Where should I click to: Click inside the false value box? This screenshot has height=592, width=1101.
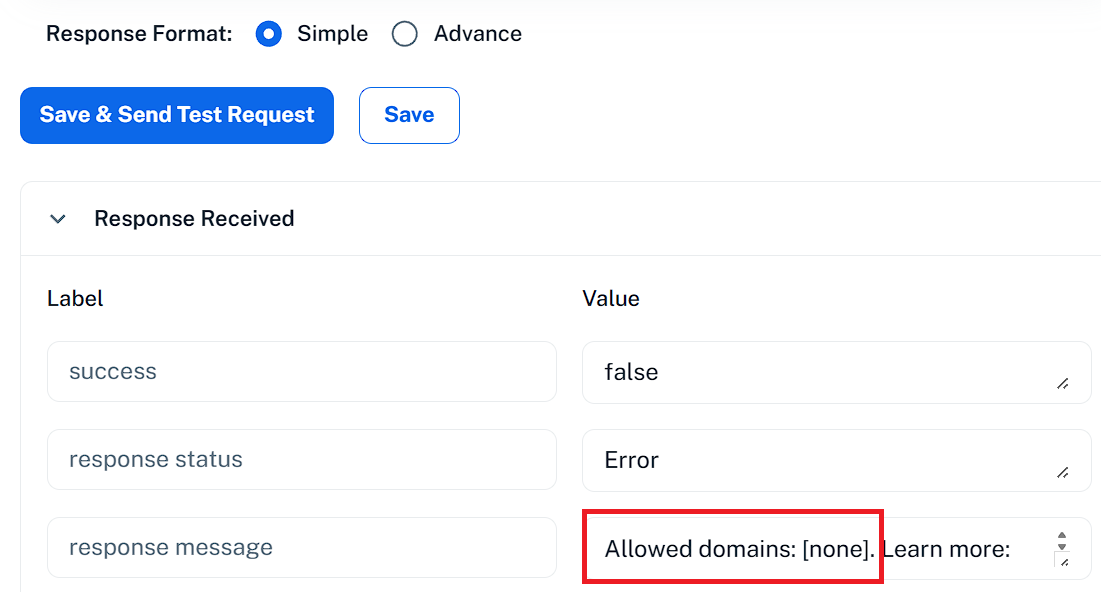pos(837,372)
